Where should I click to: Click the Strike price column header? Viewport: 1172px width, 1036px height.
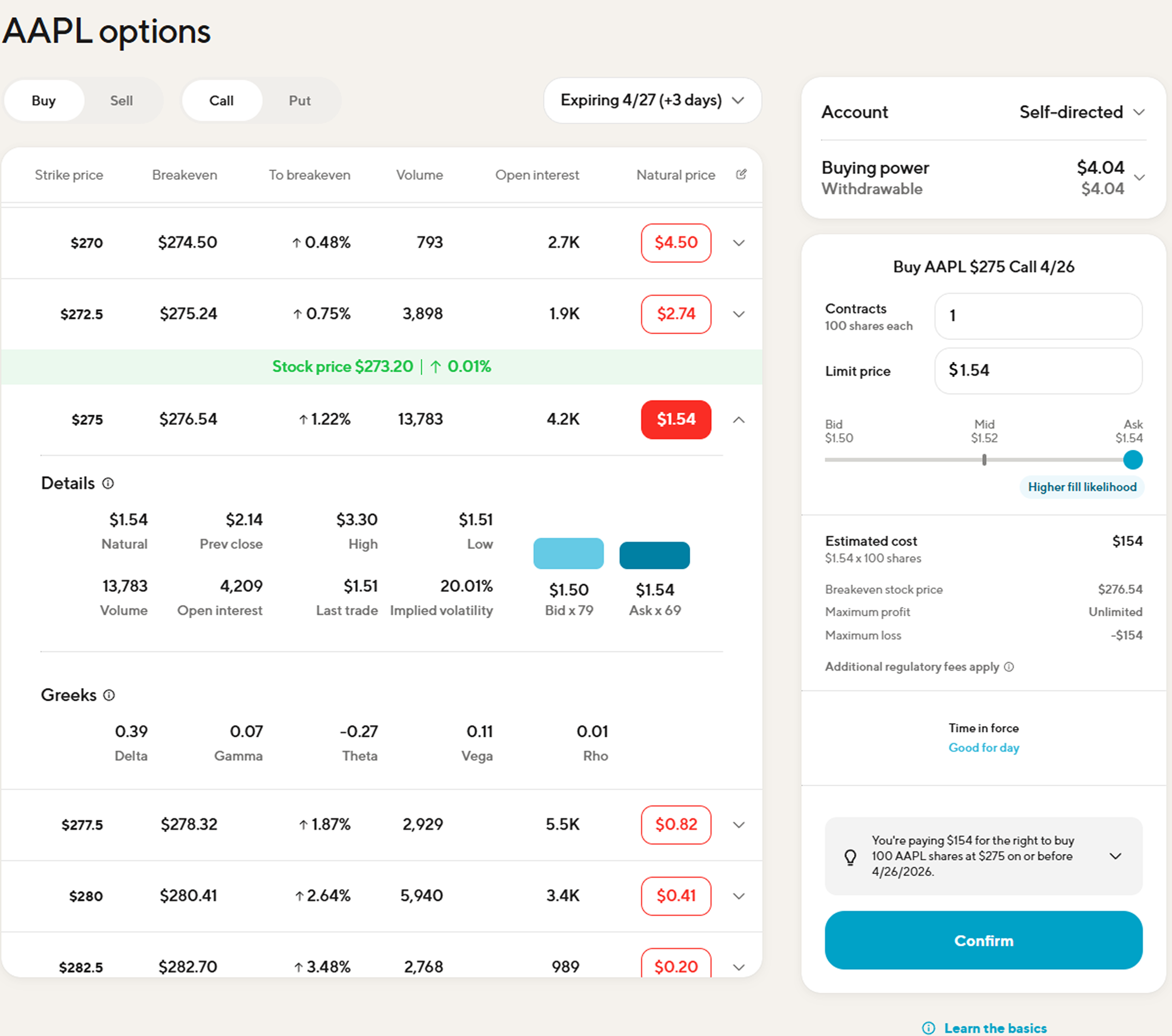point(69,175)
